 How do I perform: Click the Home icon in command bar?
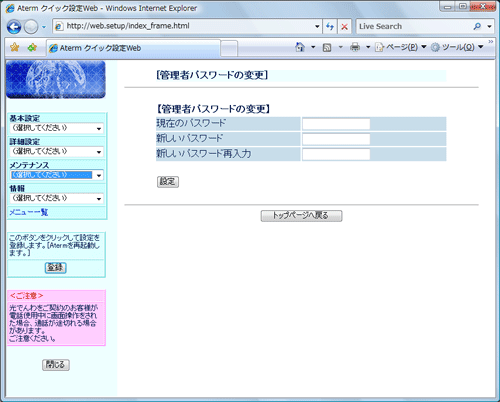300,47
